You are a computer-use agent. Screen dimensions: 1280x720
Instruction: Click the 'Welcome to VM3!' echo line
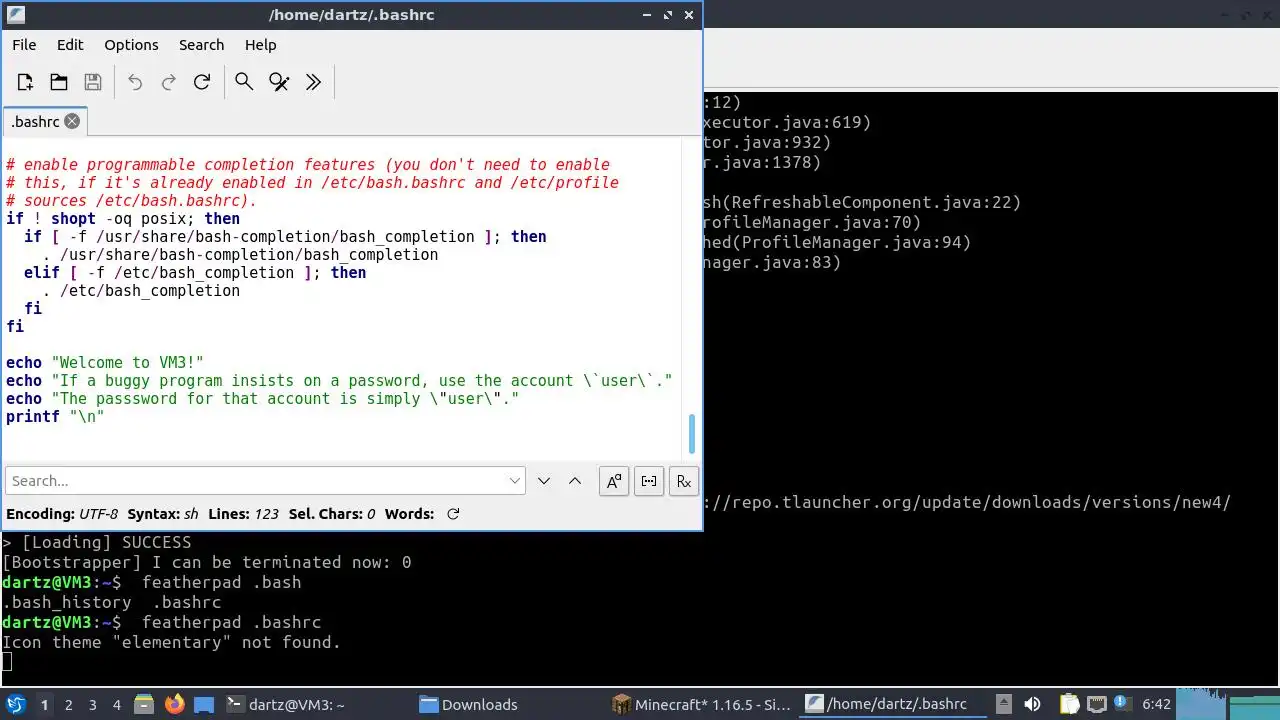tap(105, 363)
